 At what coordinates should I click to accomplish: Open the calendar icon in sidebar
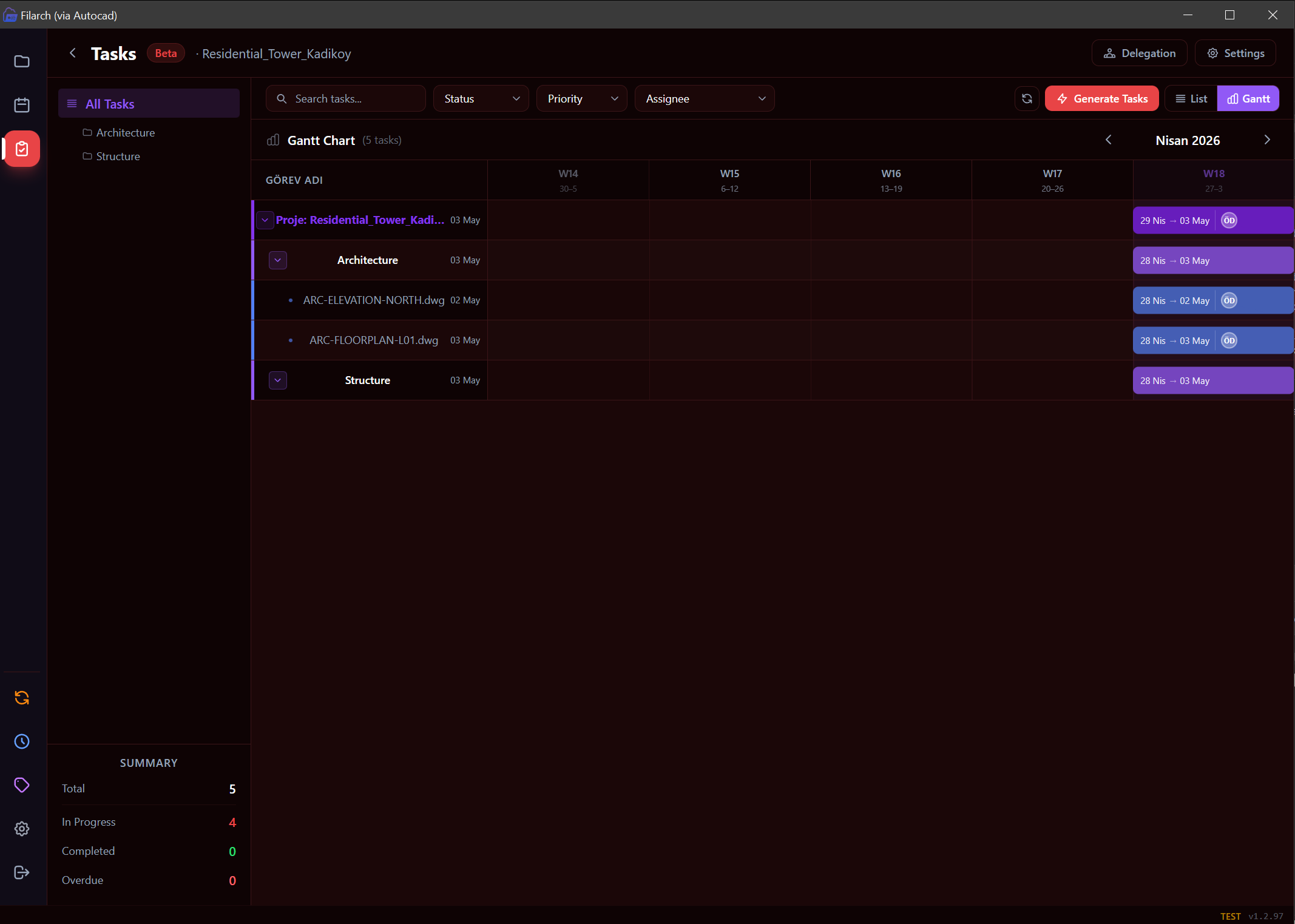22,105
